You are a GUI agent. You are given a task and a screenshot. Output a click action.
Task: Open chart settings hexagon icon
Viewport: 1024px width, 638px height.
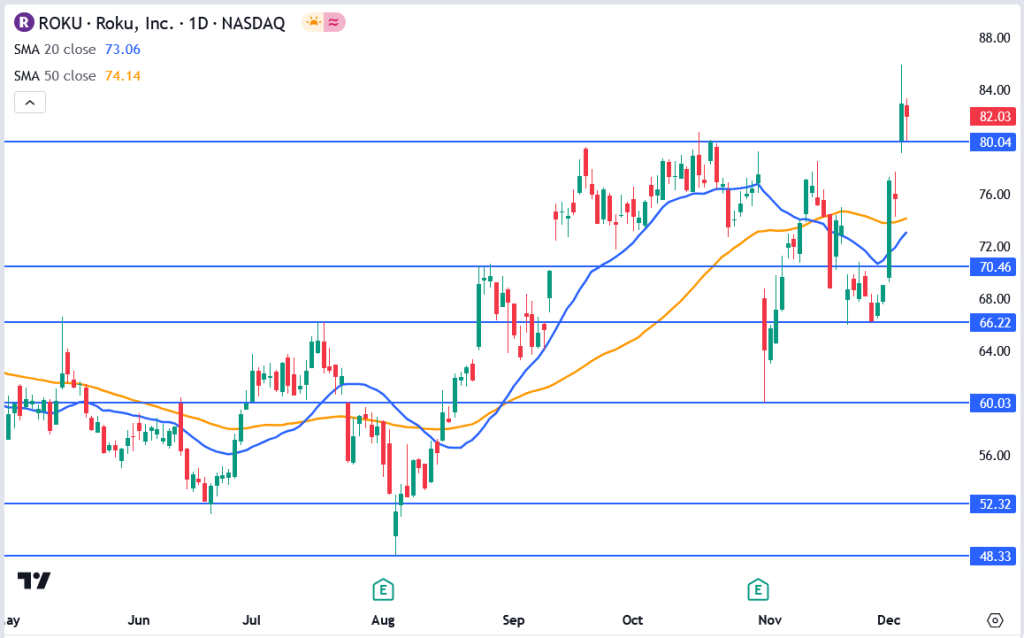point(994,620)
